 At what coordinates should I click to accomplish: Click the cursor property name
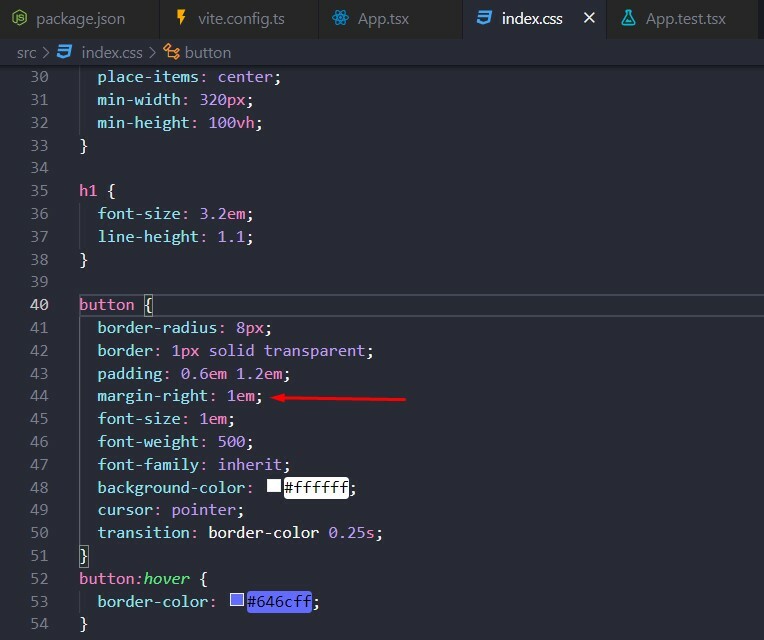pyautogui.click(x=125, y=510)
